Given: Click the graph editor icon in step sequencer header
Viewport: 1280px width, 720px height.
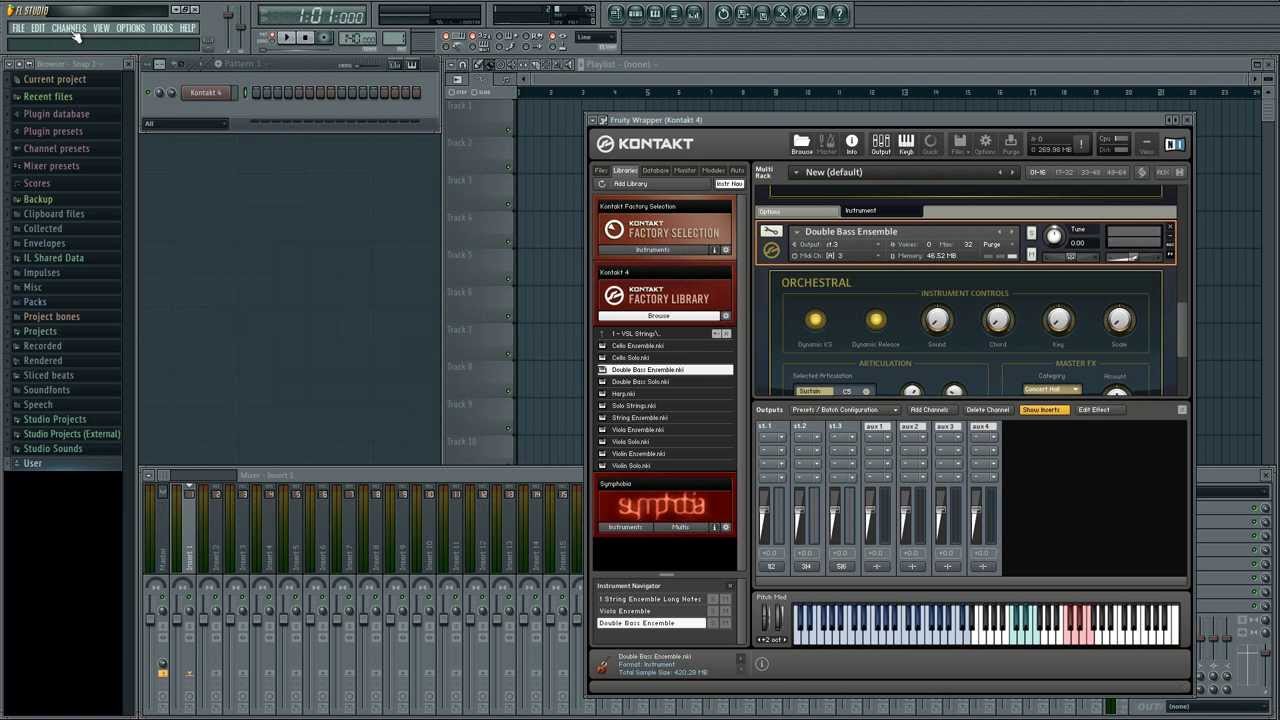Looking at the screenshot, I should (394, 64).
